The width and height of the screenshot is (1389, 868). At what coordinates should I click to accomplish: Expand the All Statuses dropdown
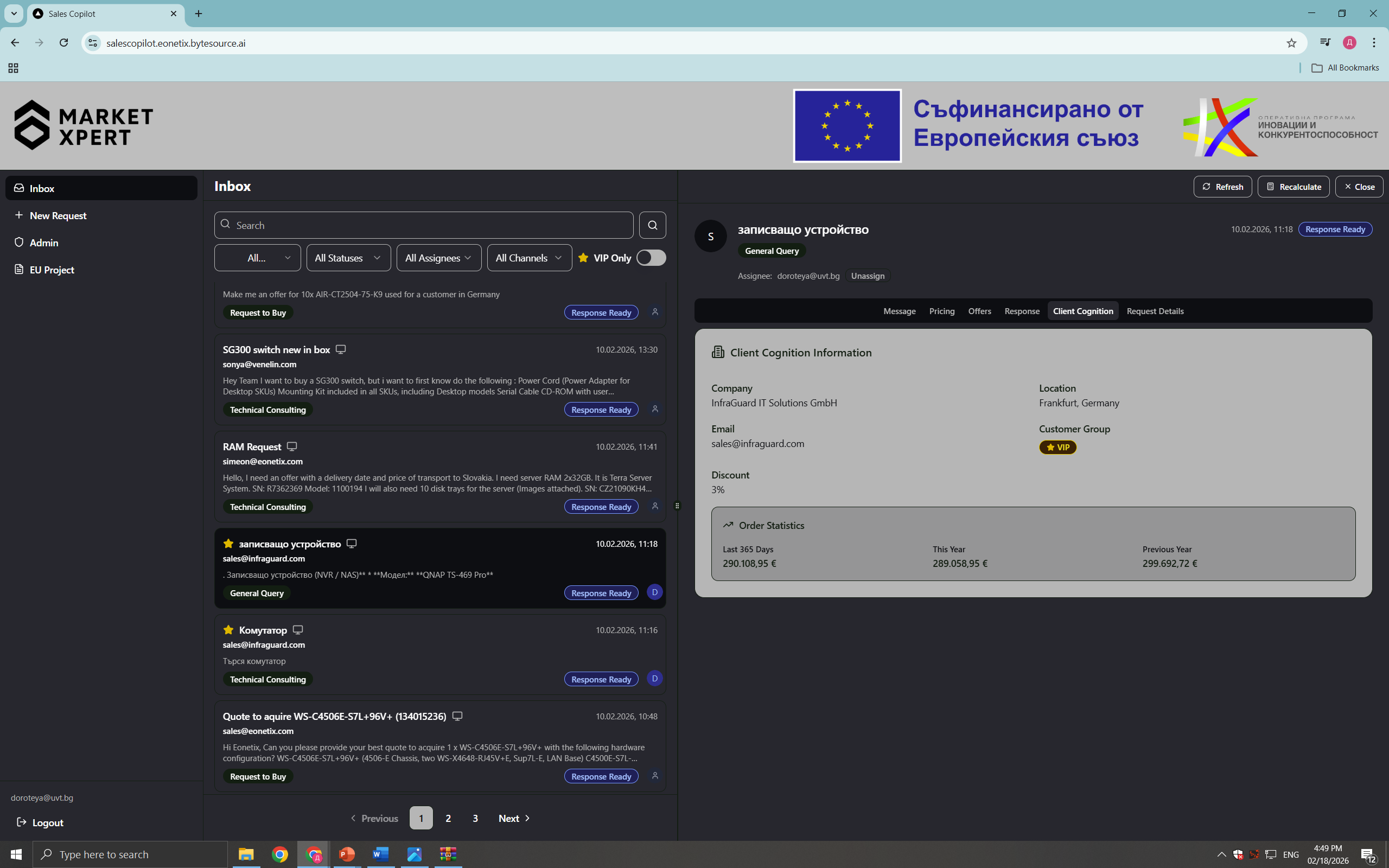[348, 258]
